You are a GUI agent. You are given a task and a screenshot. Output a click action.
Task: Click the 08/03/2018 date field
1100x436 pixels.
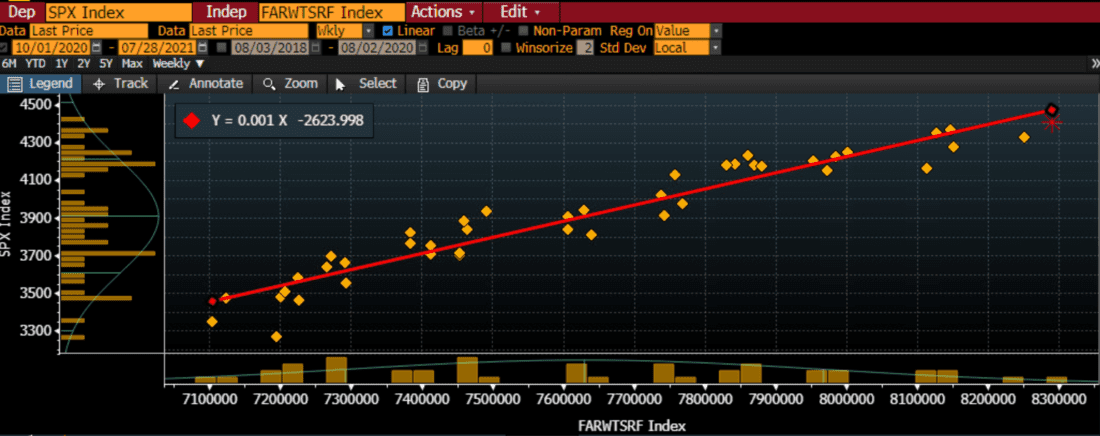tap(269, 48)
